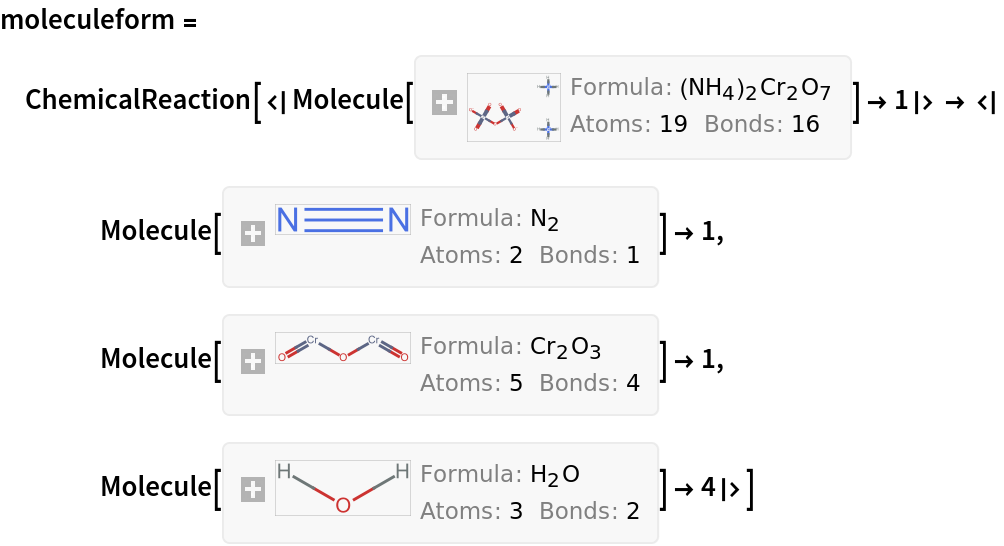This screenshot has width=1004, height=546.
Task: Click the N2 atom count value
Action: click(x=516, y=256)
